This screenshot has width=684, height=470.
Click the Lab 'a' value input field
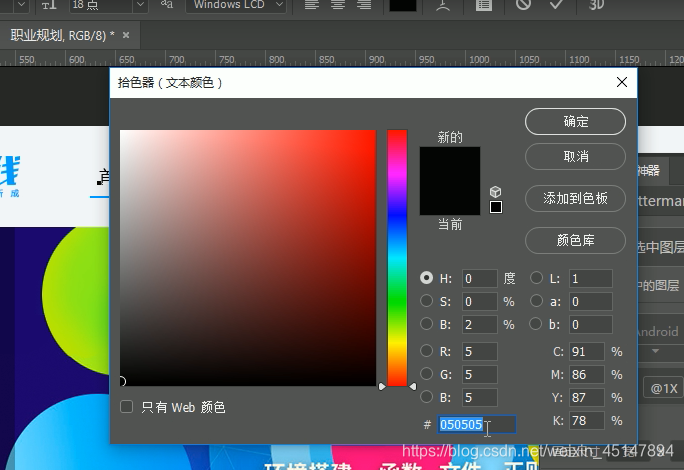(x=591, y=301)
